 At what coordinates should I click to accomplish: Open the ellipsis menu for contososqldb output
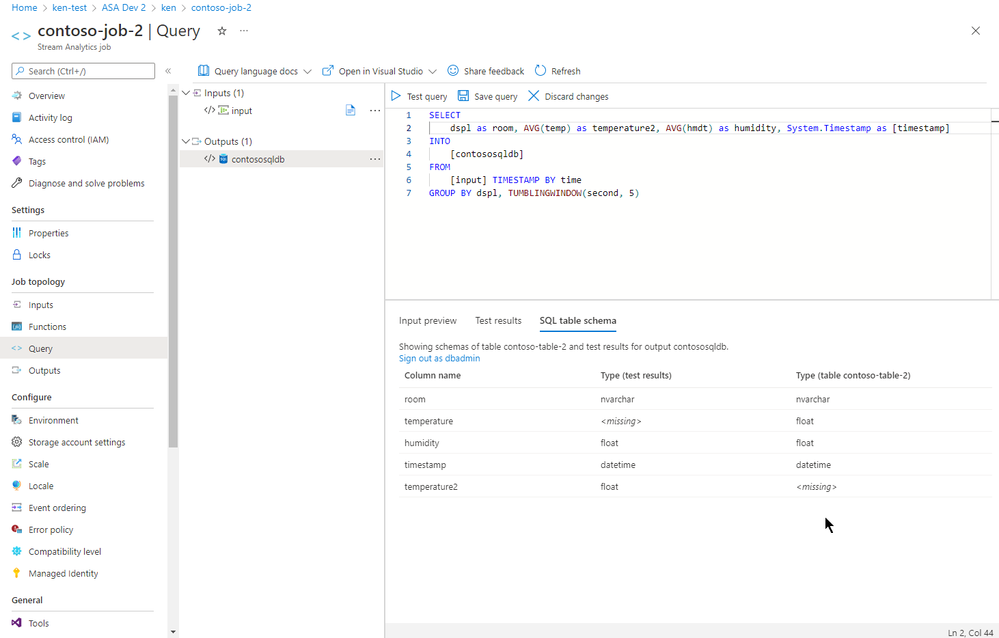click(375, 159)
